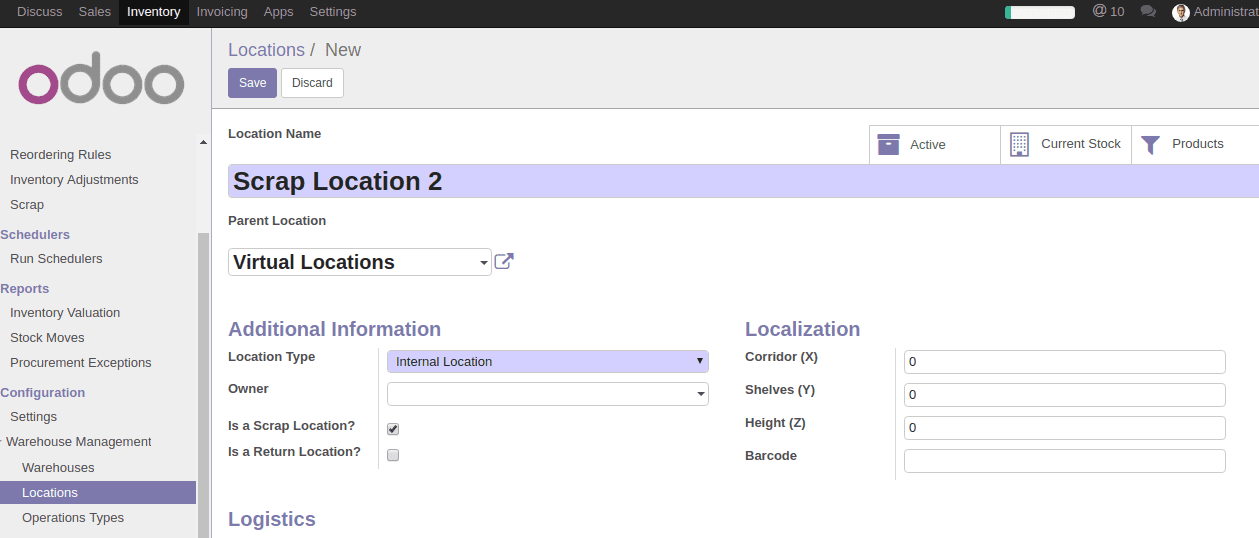1259x538 pixels.
Task: Click the Products funnel filter icon
Action: [x=1151, y=145]
